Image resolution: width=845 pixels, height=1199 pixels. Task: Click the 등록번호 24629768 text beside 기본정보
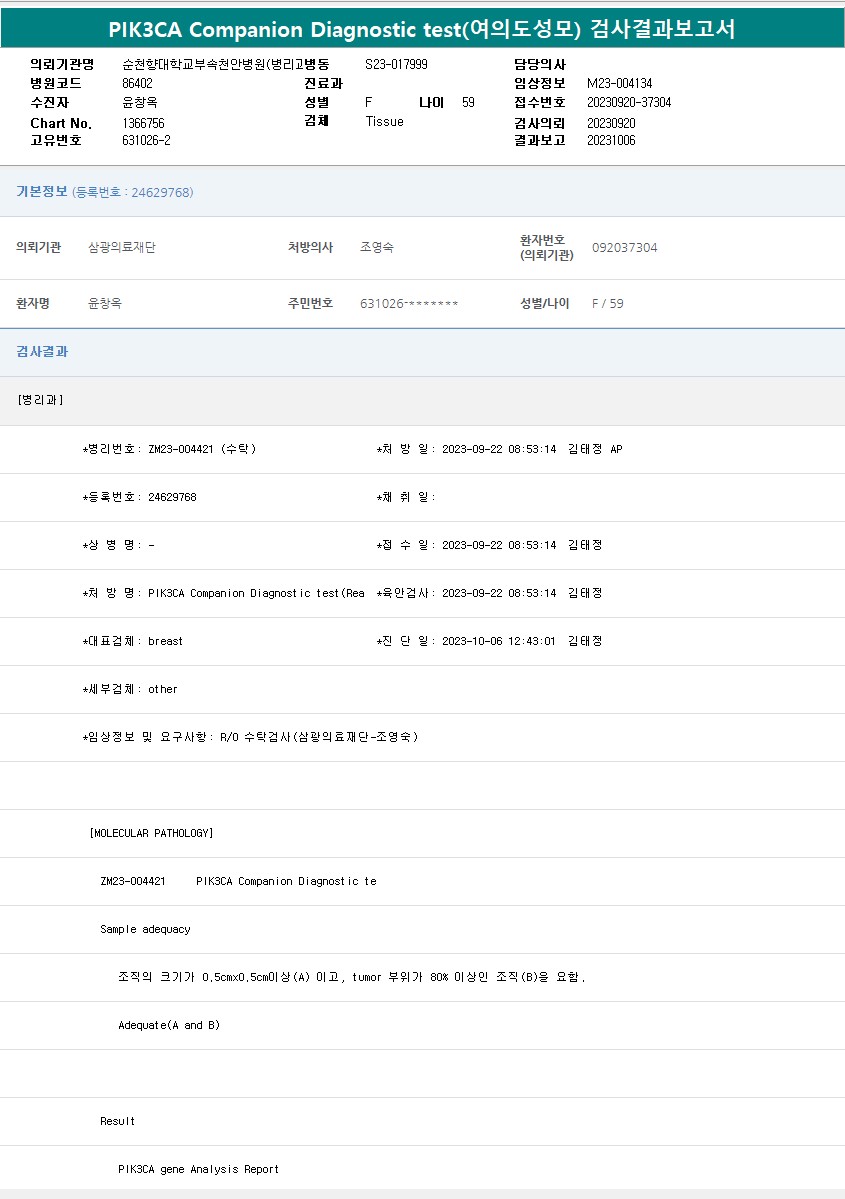133,192
